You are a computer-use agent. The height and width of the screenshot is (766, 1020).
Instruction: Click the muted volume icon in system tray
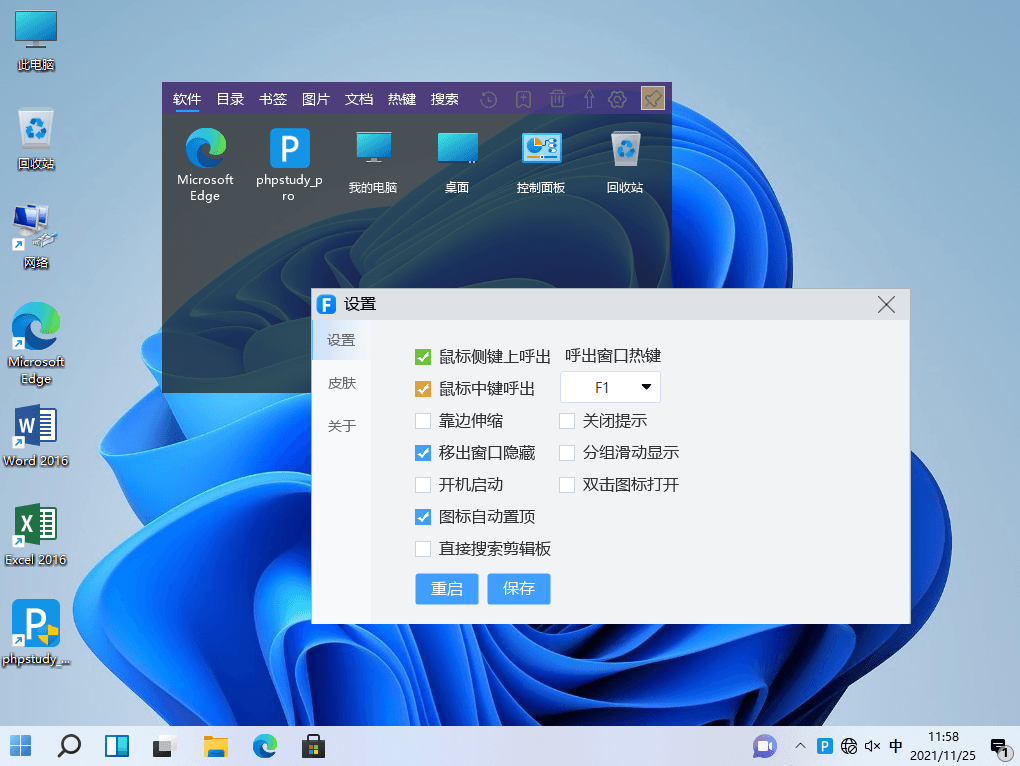872,746
